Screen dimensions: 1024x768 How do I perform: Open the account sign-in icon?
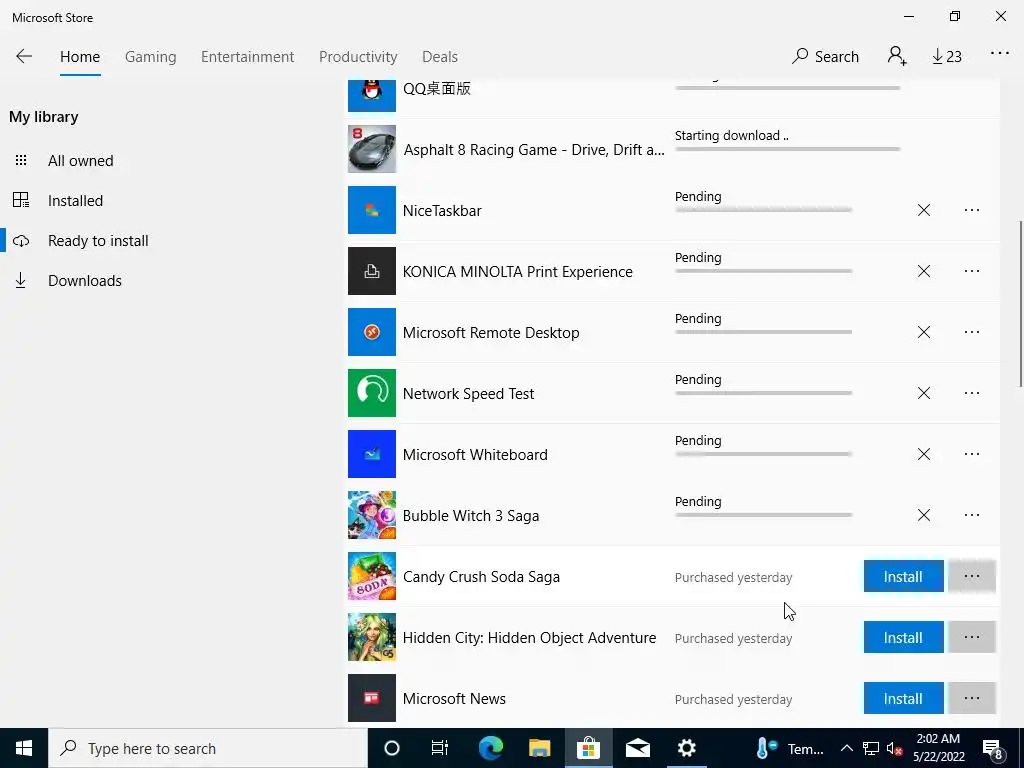(x=897, y=56)
